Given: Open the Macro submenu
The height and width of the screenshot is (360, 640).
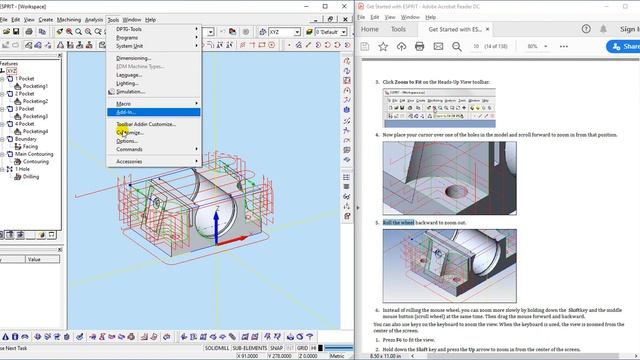Looking at the screenshot, I should click(x=153, y=104).
